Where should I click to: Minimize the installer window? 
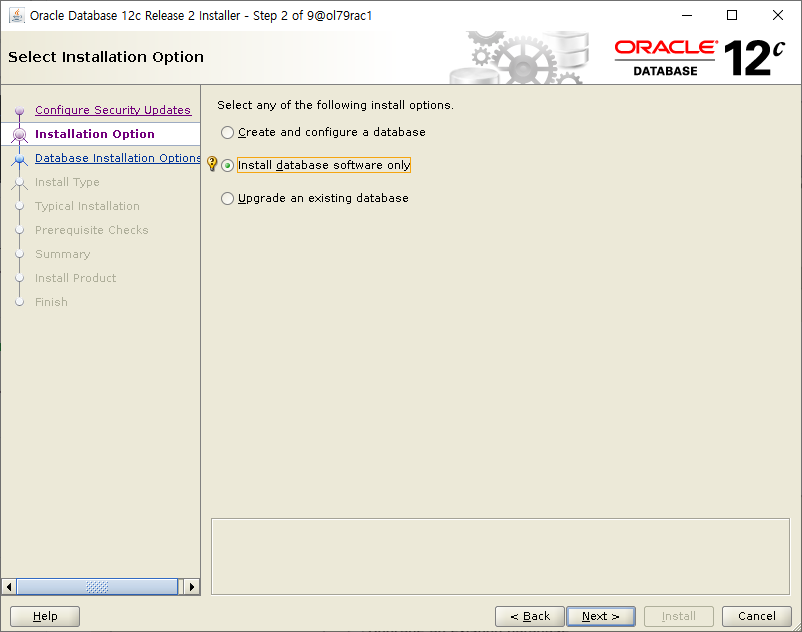(687, 15)
